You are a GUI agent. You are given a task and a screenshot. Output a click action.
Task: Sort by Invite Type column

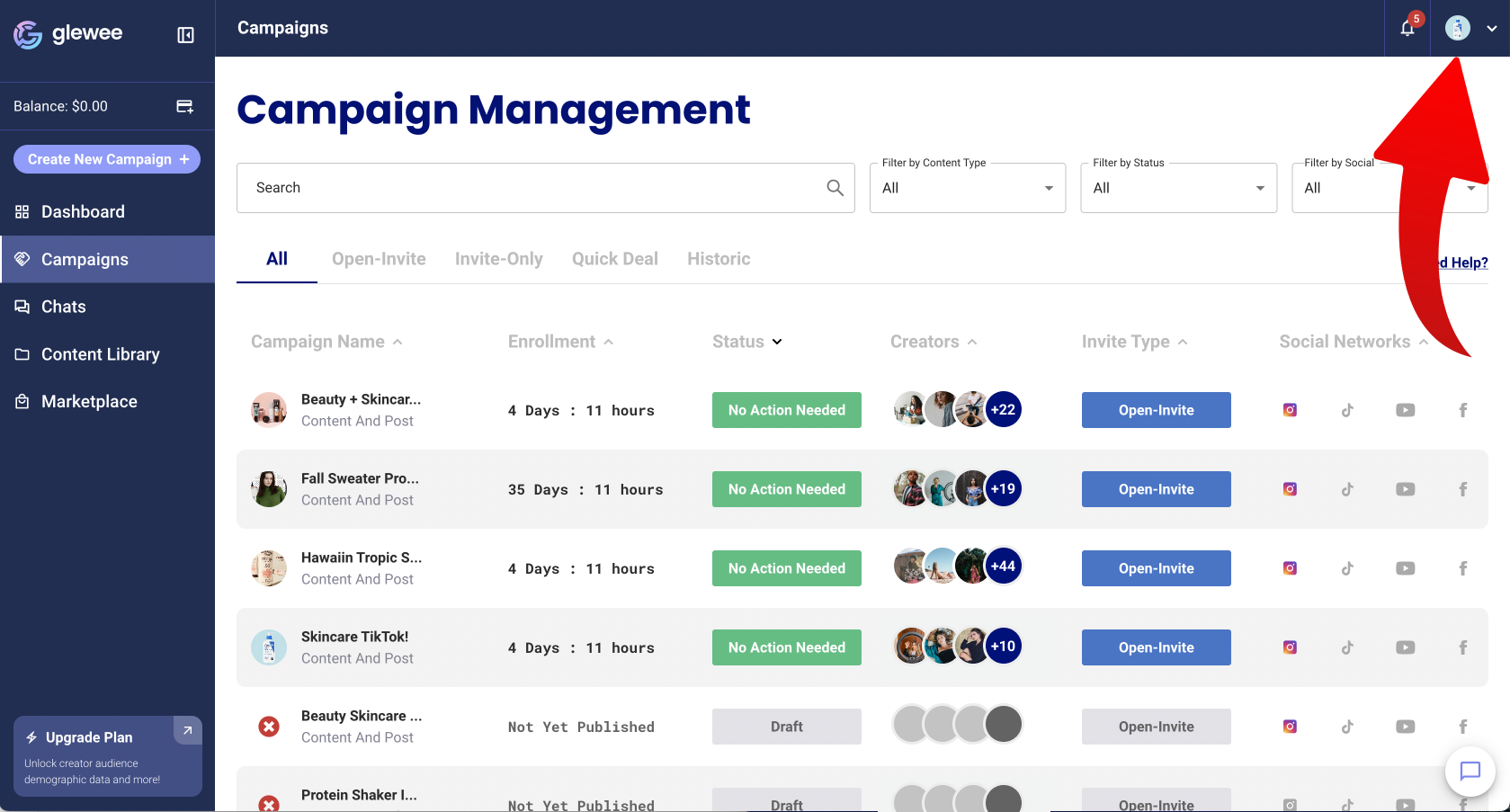(1134, 342)
